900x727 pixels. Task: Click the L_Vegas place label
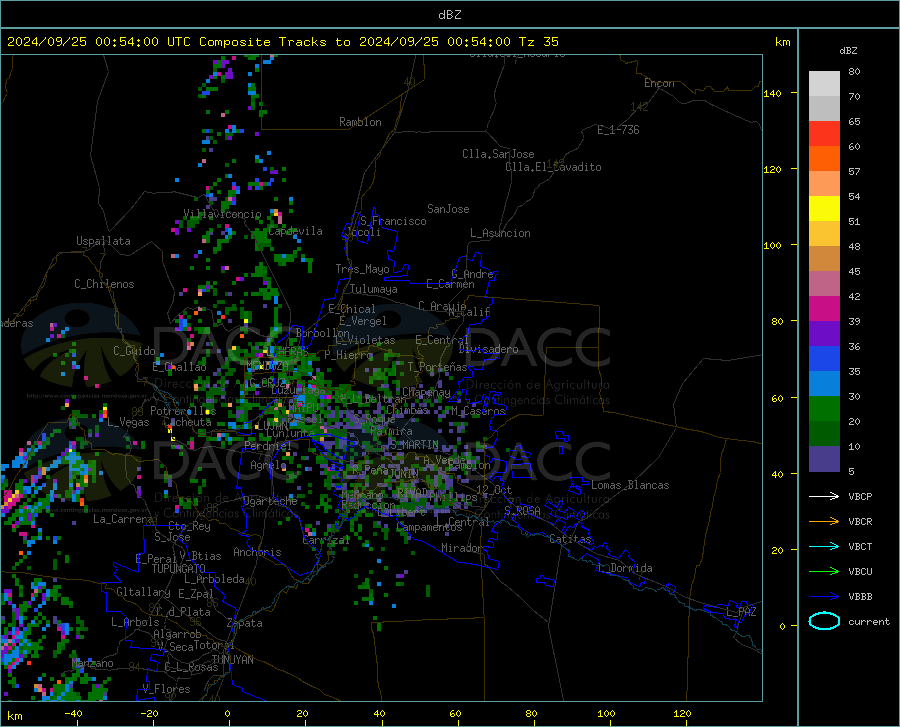click(128, 422)
